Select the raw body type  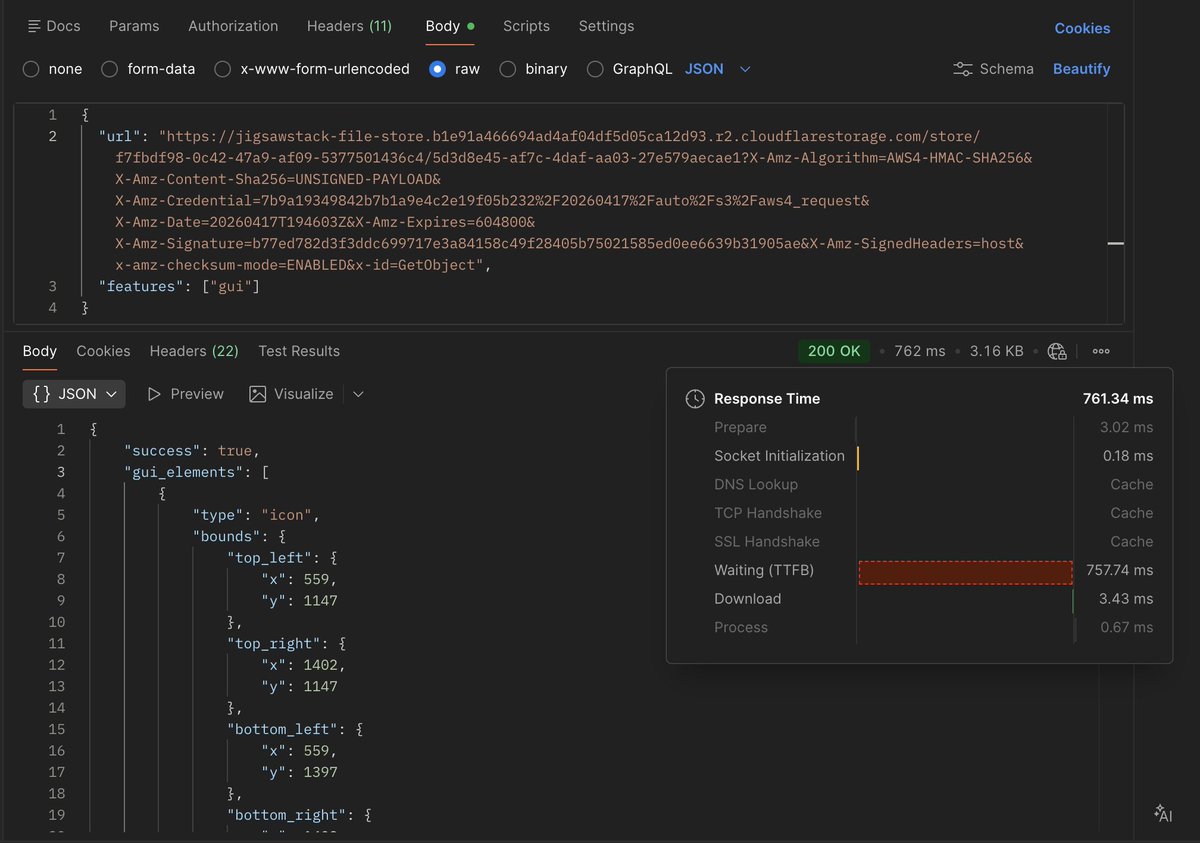pyautogui.click(x=437, y=69)
